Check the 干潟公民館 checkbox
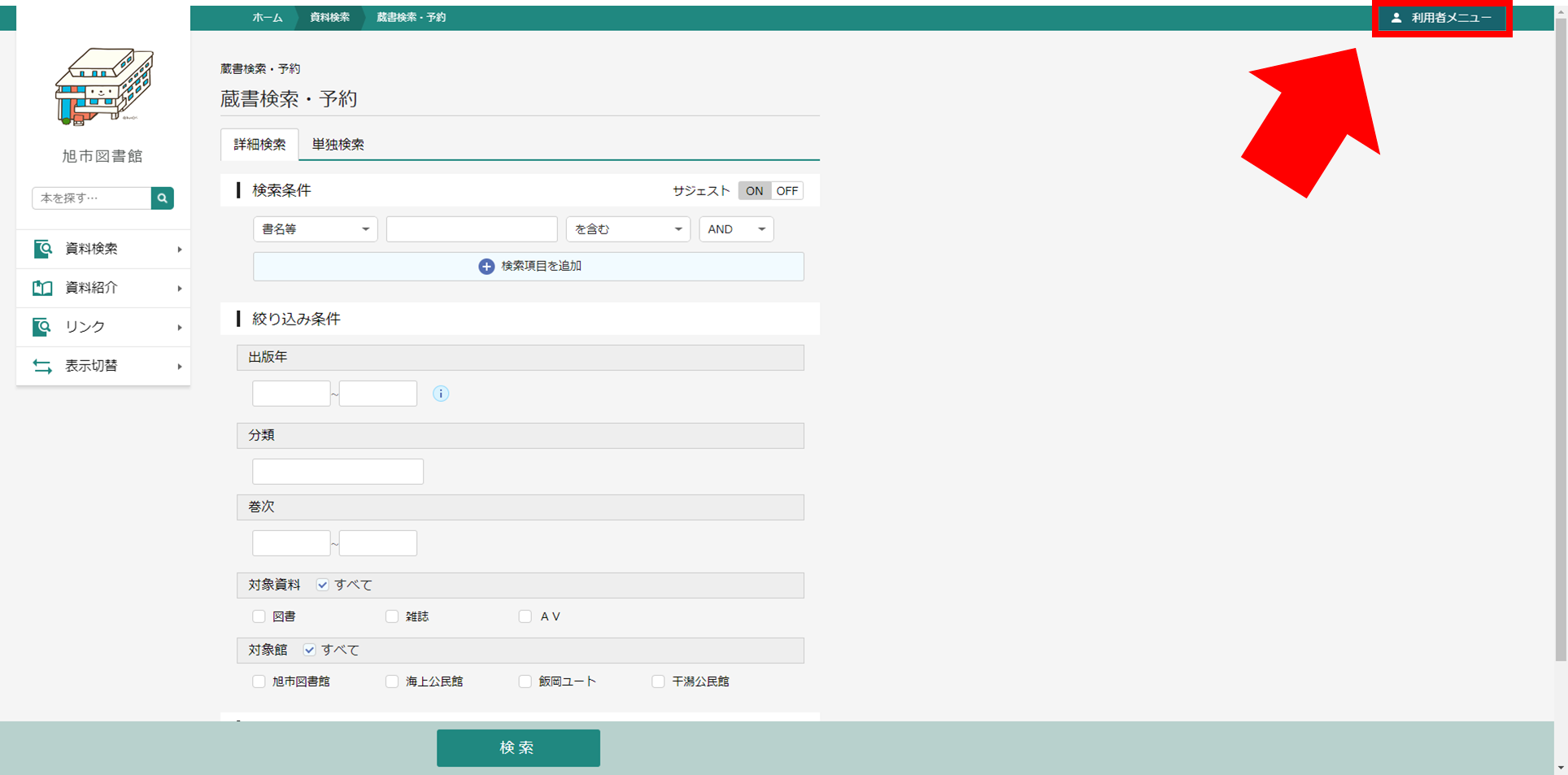The image size is (1568, 775). click(659, 681)
